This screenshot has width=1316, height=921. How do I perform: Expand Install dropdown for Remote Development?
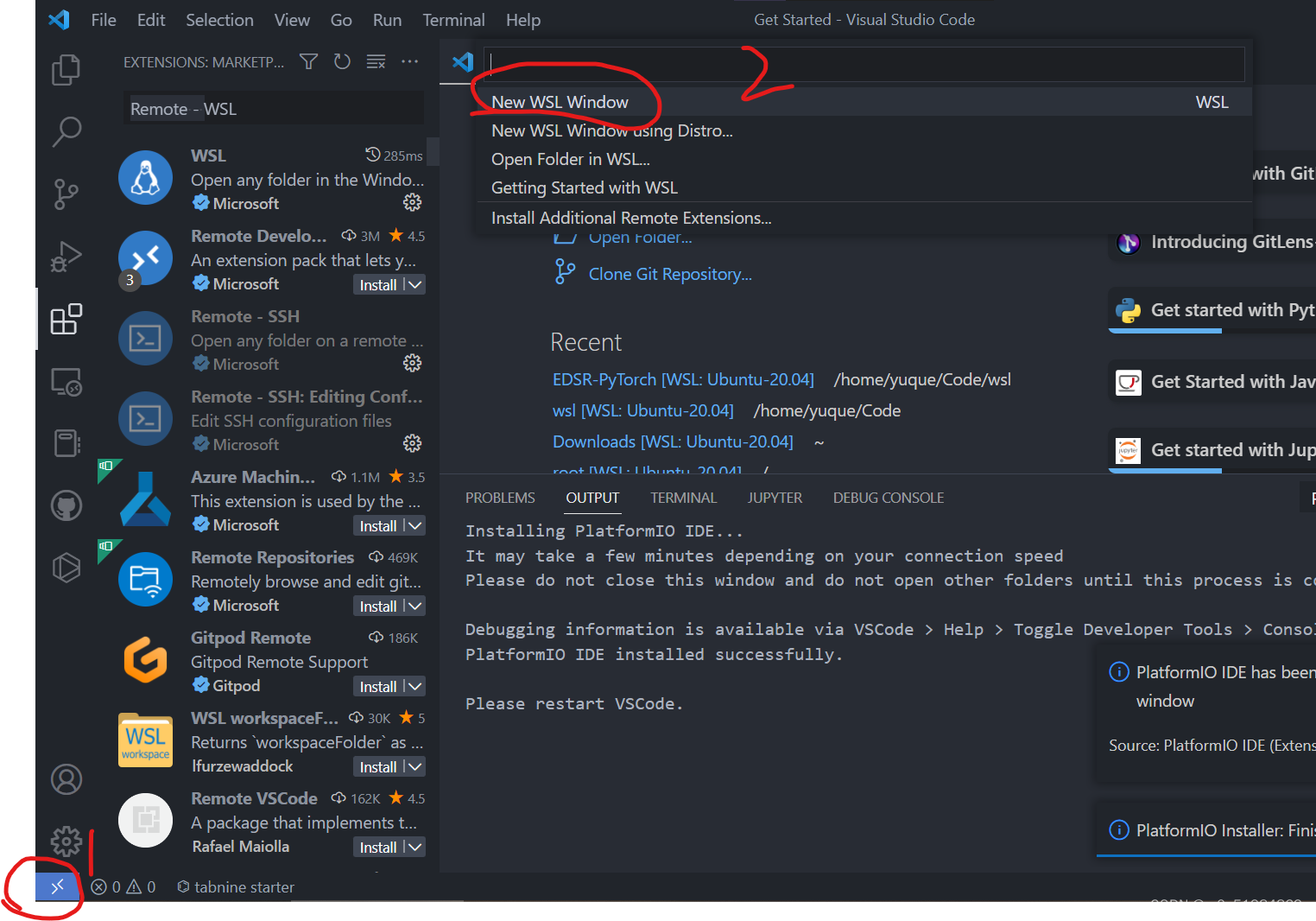coord(414,284)
